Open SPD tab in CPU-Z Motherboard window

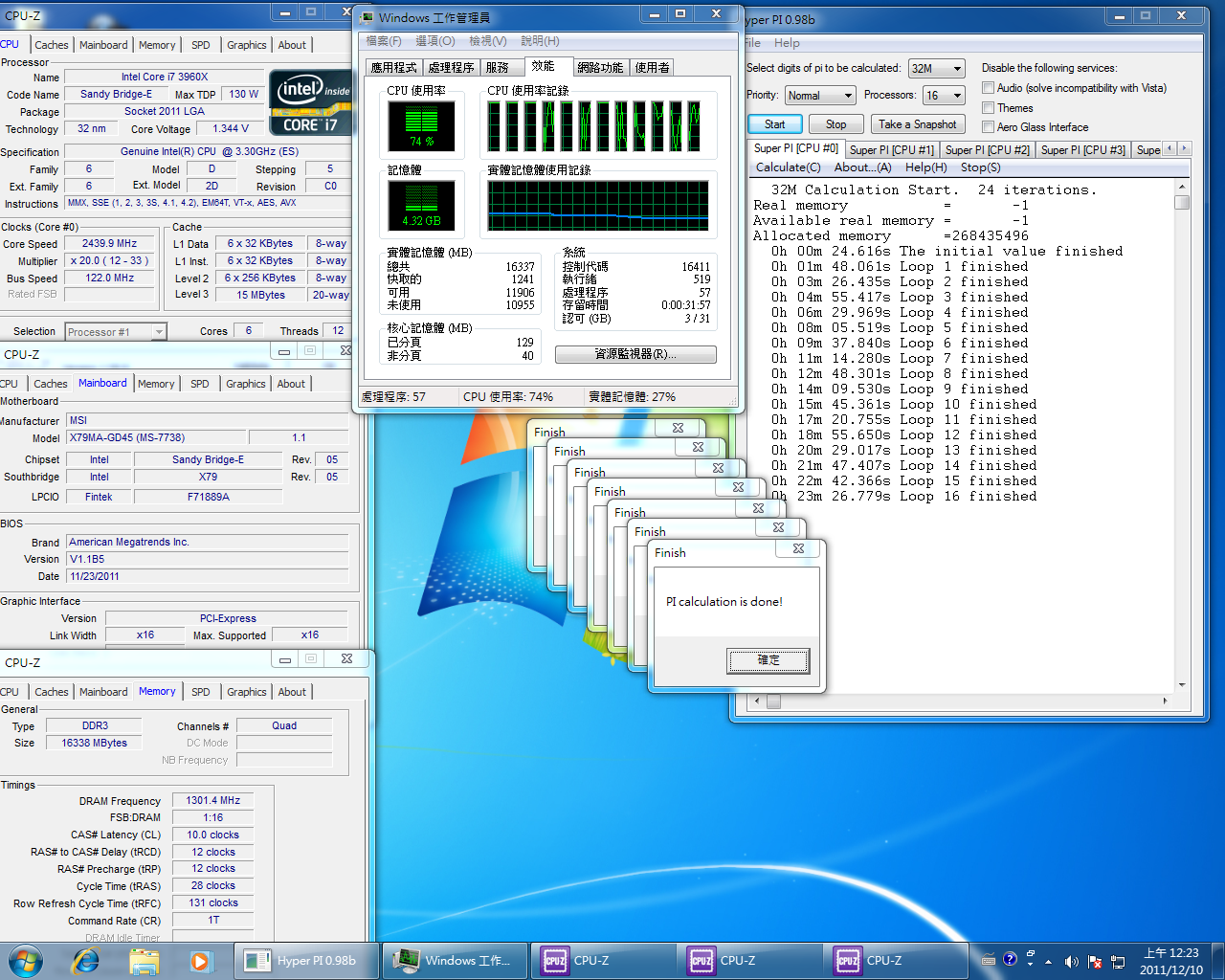200,384
